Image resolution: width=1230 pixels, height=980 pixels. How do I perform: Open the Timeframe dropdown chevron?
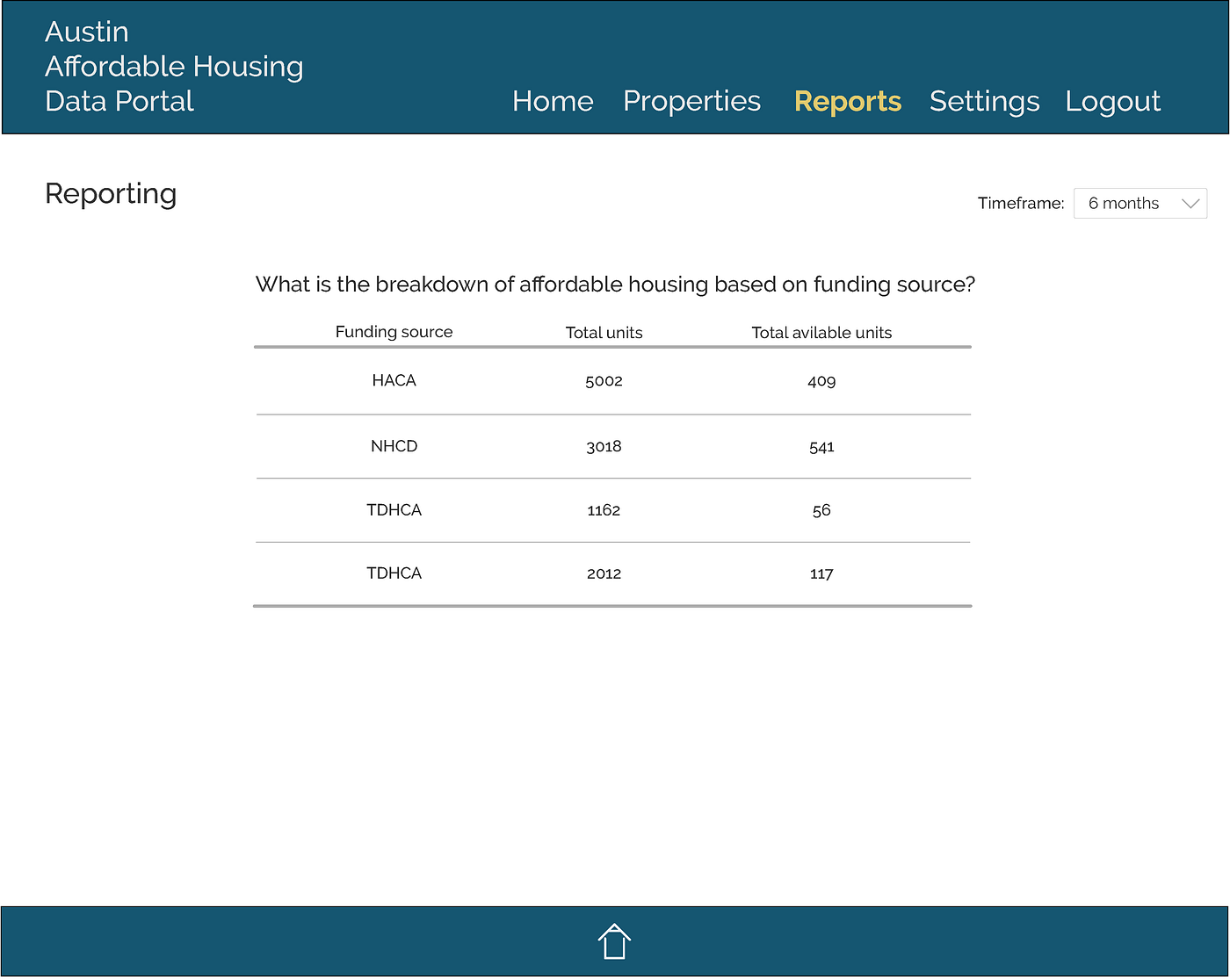pos(1190,203)
